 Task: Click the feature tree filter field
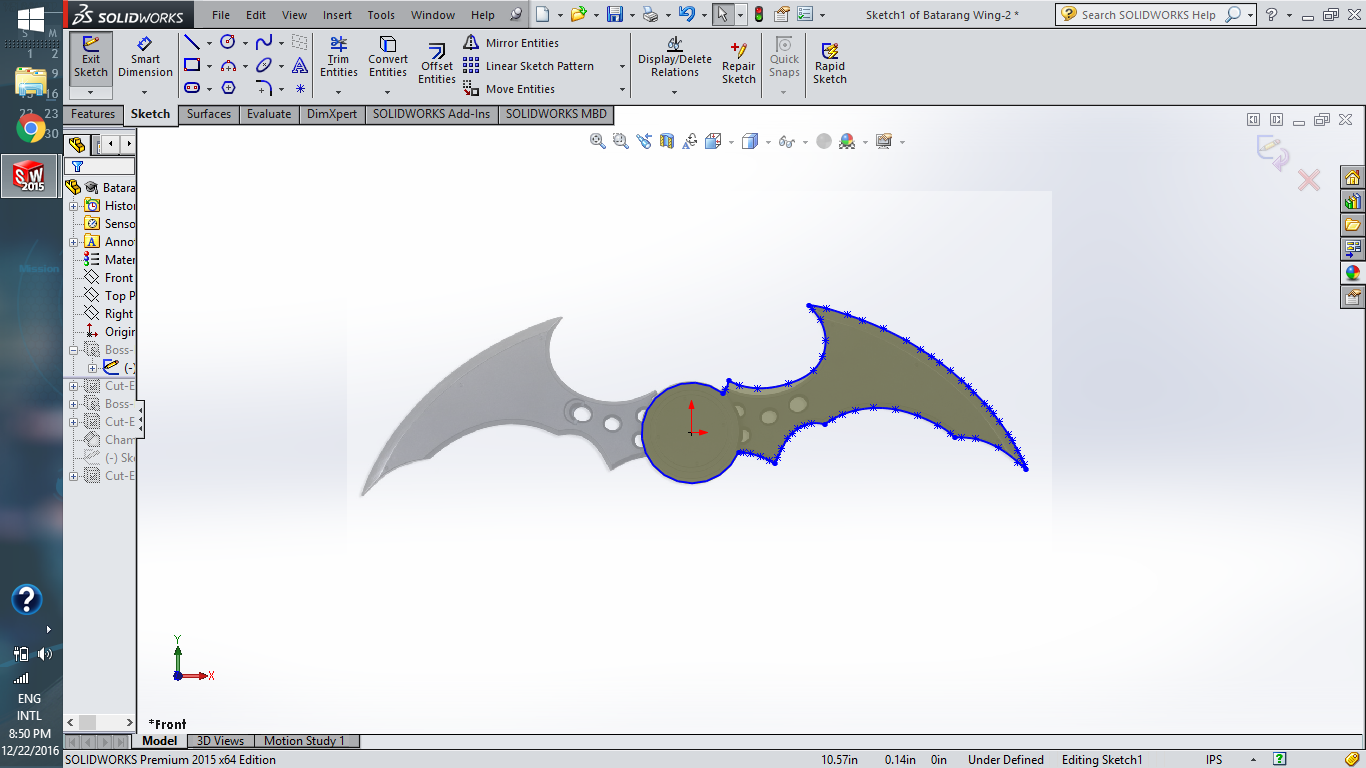(x=101, y=166)
